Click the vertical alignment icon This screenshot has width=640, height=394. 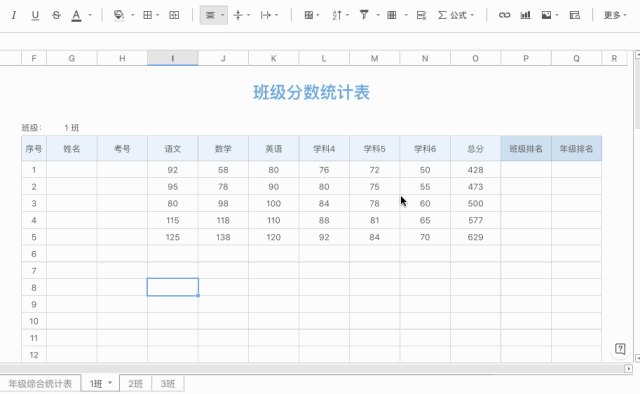(x=238, y=15)
